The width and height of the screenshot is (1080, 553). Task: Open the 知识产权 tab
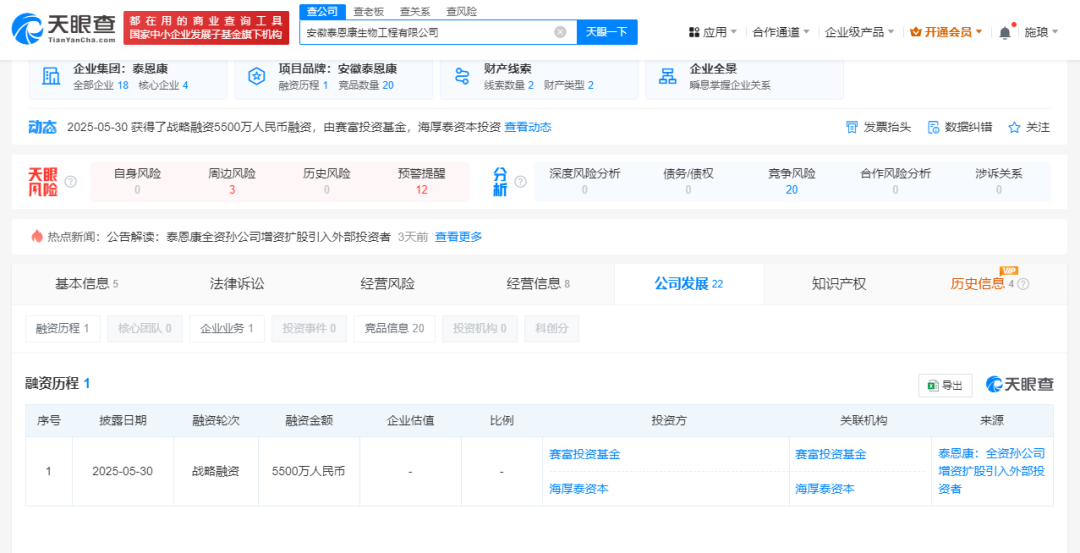point(839,284)
